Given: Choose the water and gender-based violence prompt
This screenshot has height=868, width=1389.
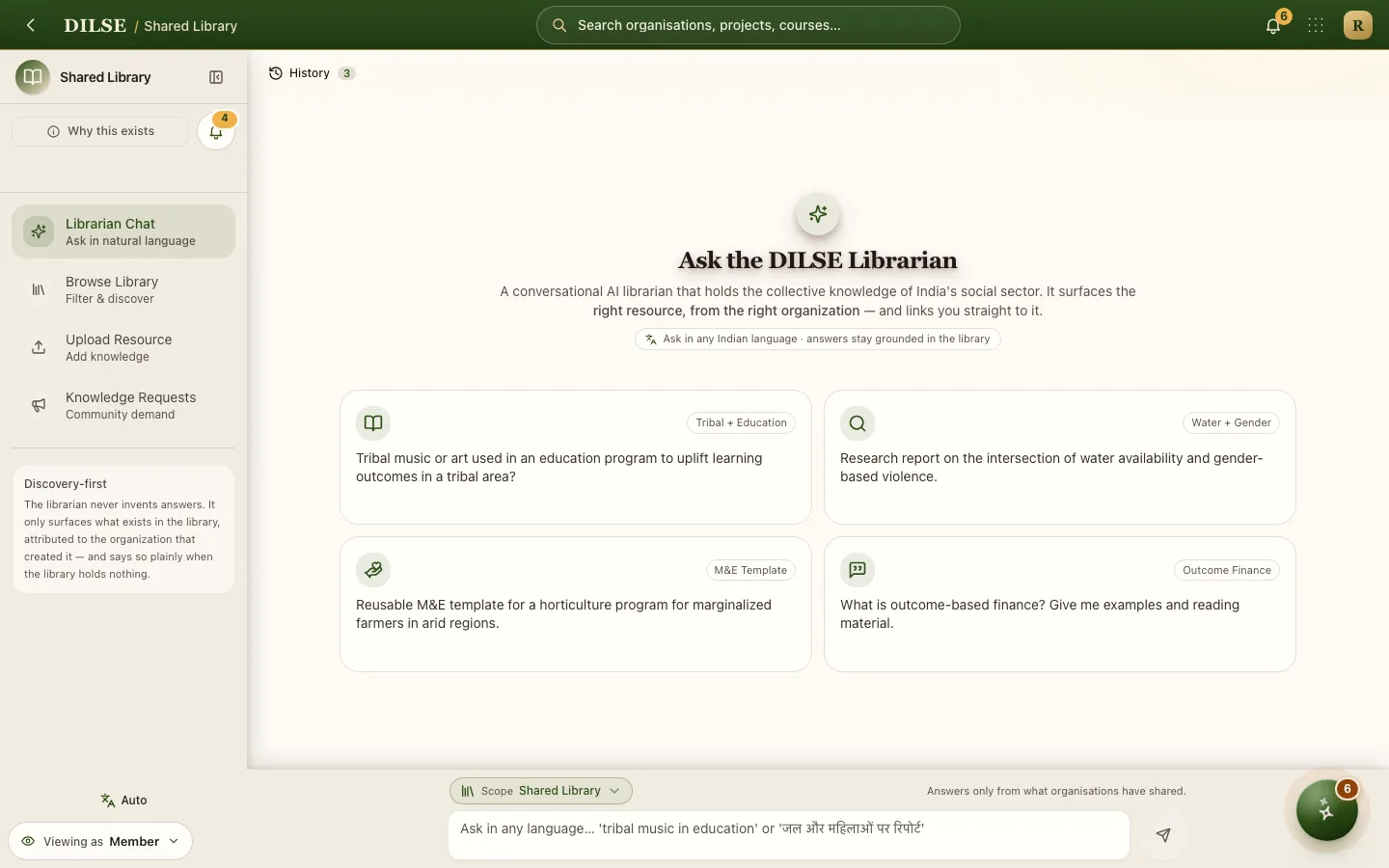Looking at the screenshot, I should 1060,457.
